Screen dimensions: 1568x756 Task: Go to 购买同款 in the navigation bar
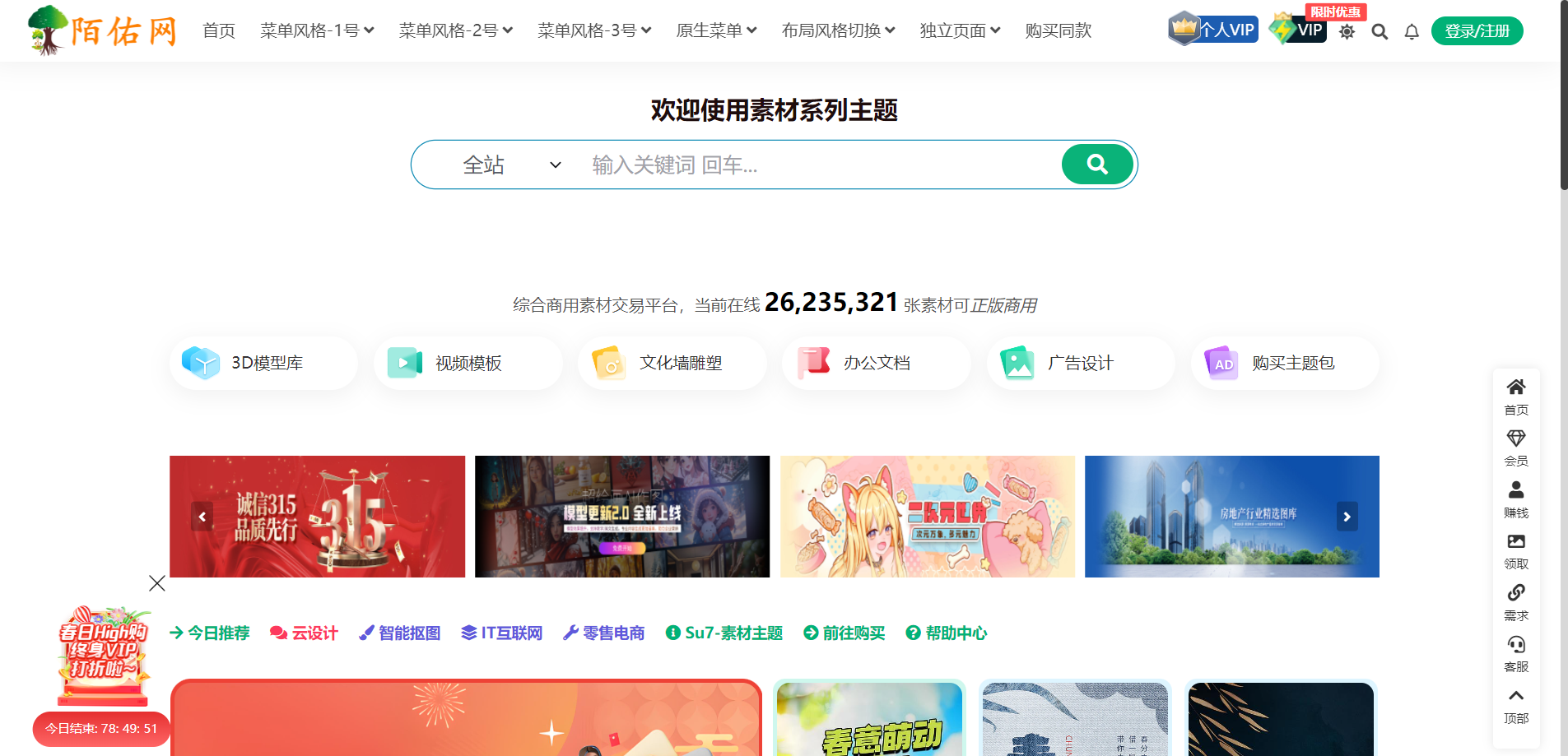[x=1058, y=30]
